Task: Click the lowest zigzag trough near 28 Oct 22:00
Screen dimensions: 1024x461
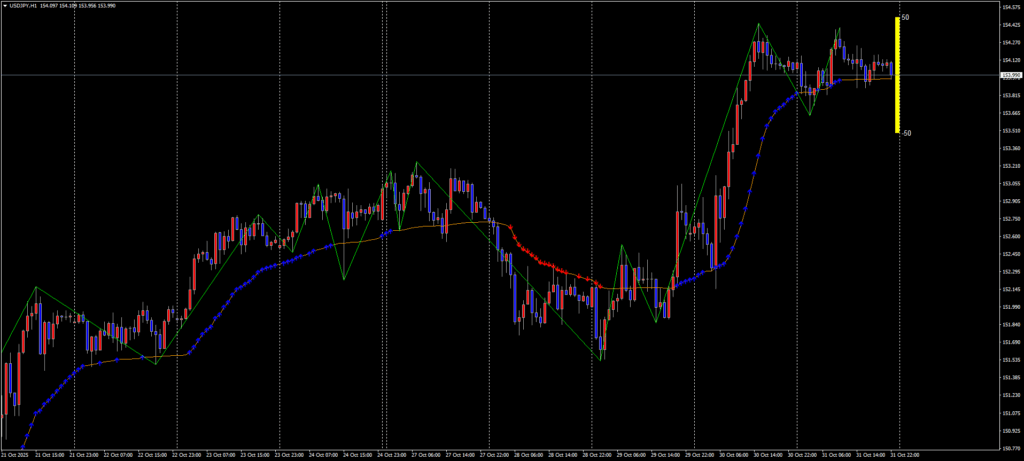Action: [602, 359]
